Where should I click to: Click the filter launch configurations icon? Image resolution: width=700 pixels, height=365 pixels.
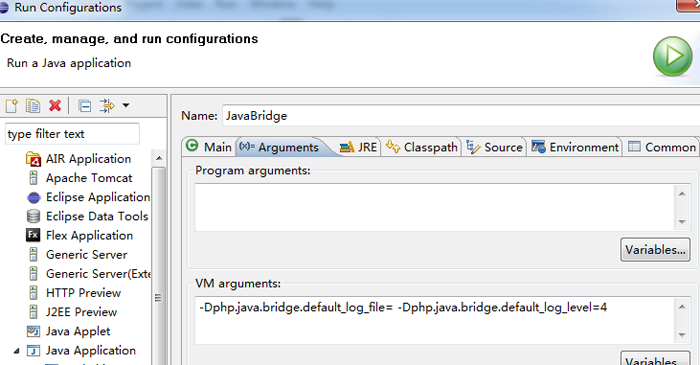tap(107, 106)
